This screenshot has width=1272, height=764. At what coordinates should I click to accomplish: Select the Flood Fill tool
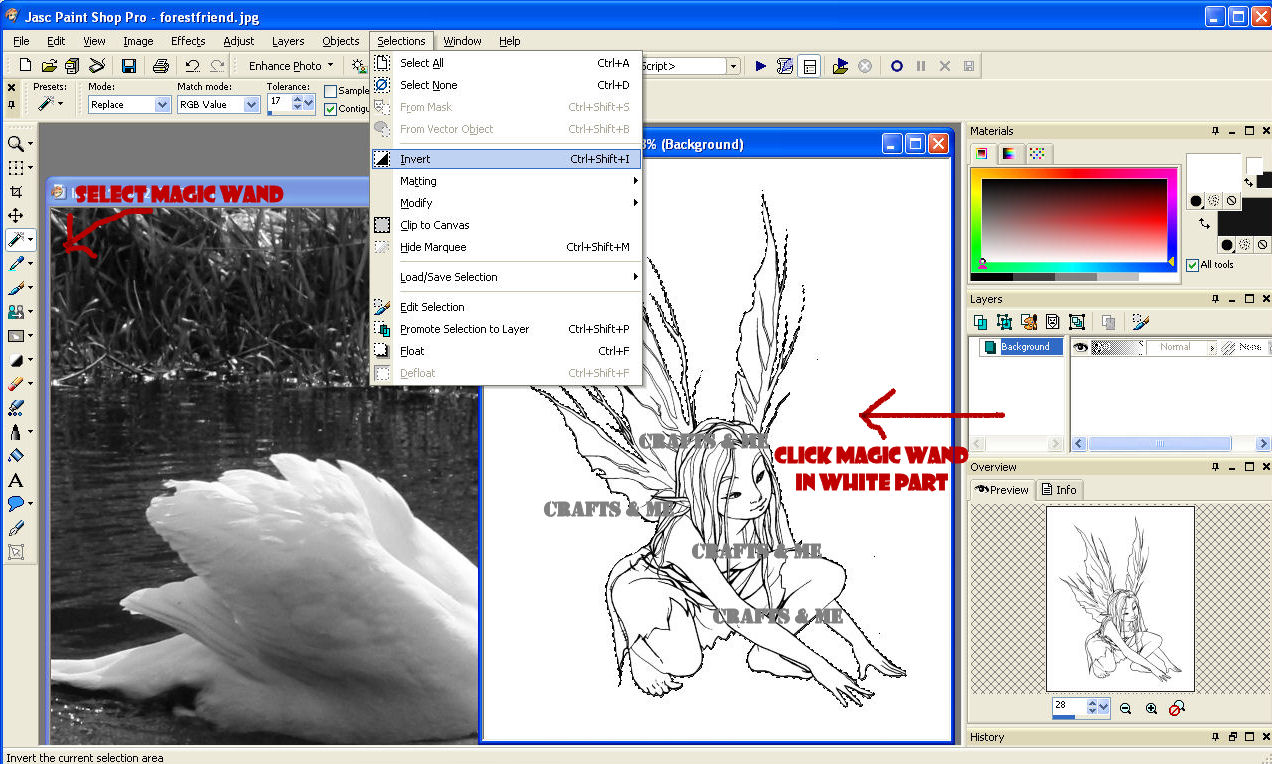[x=16, y=456]
